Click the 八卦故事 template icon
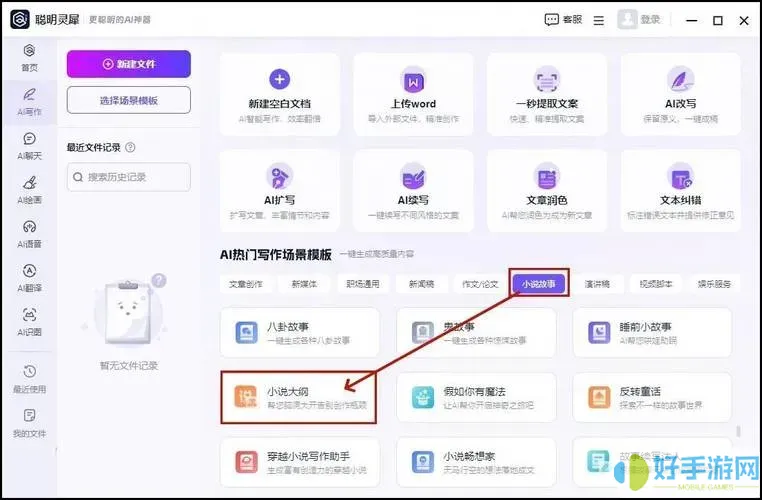 click(x=246, y=333)
